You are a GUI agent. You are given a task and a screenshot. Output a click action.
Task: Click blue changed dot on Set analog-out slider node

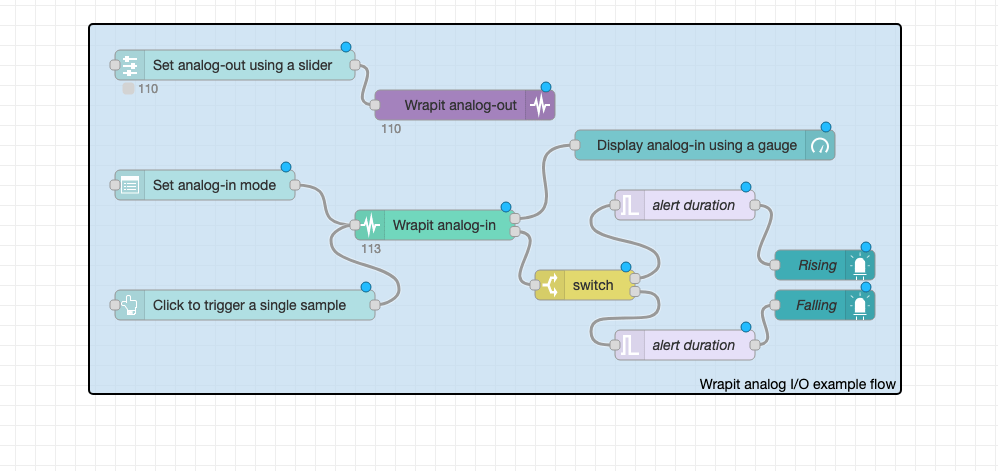346,47
